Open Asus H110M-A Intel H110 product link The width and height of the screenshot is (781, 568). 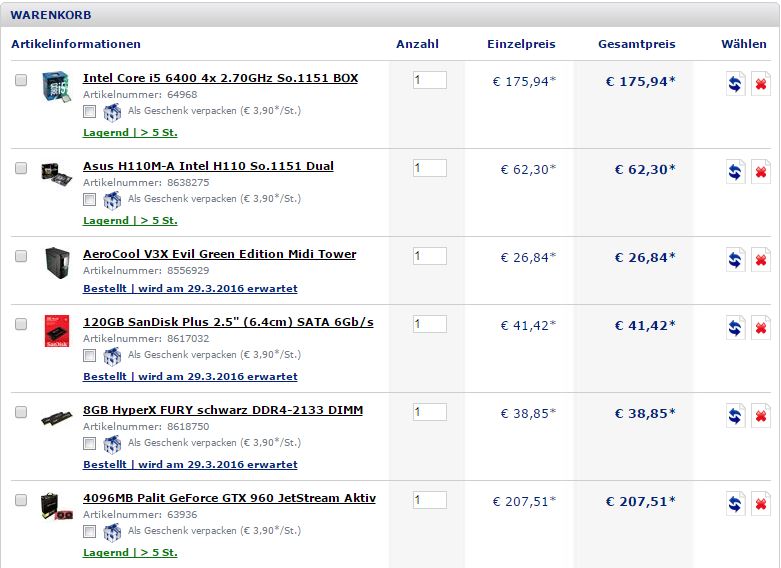pos(208,166)
